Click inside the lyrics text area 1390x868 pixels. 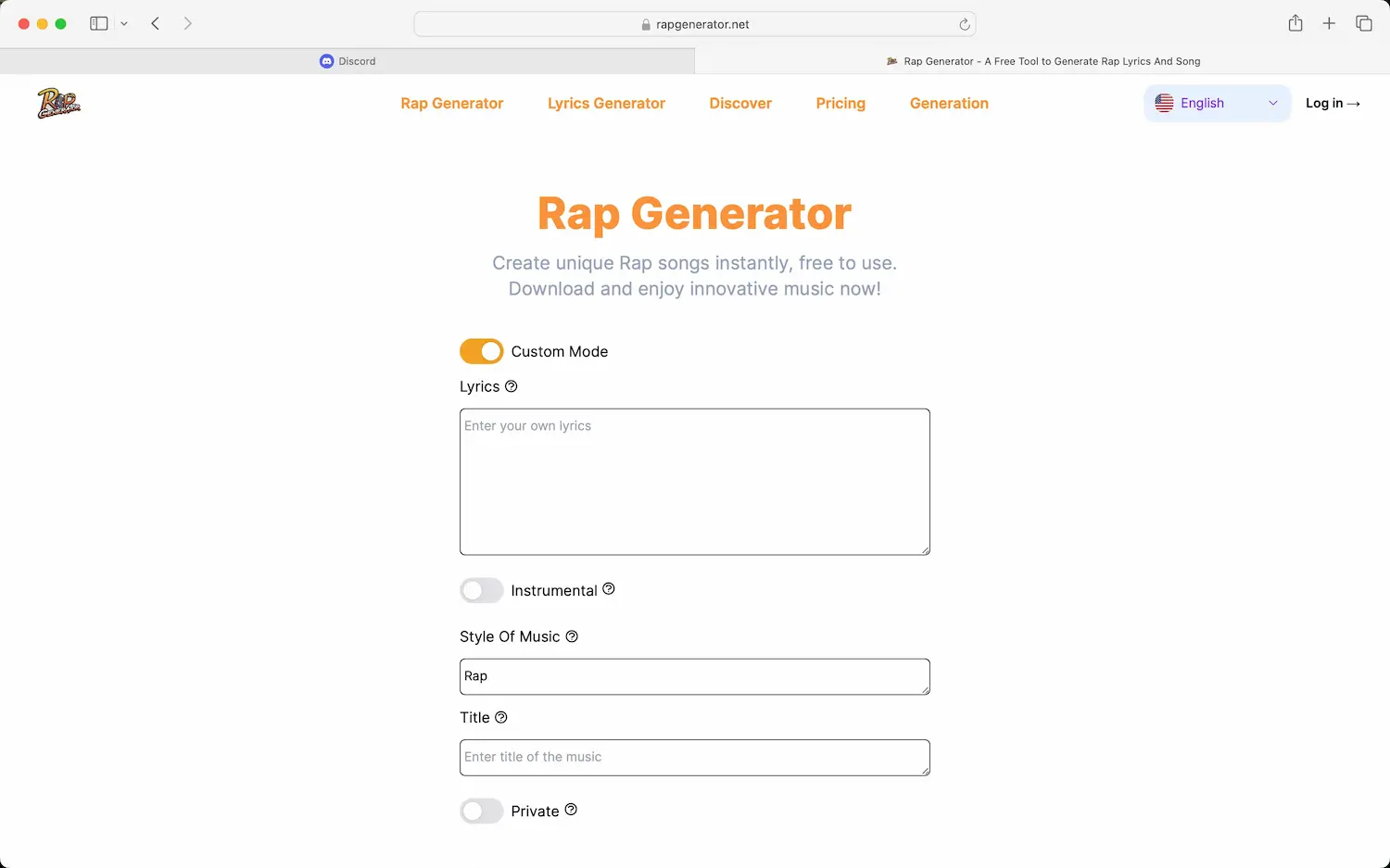coord(694,481)
